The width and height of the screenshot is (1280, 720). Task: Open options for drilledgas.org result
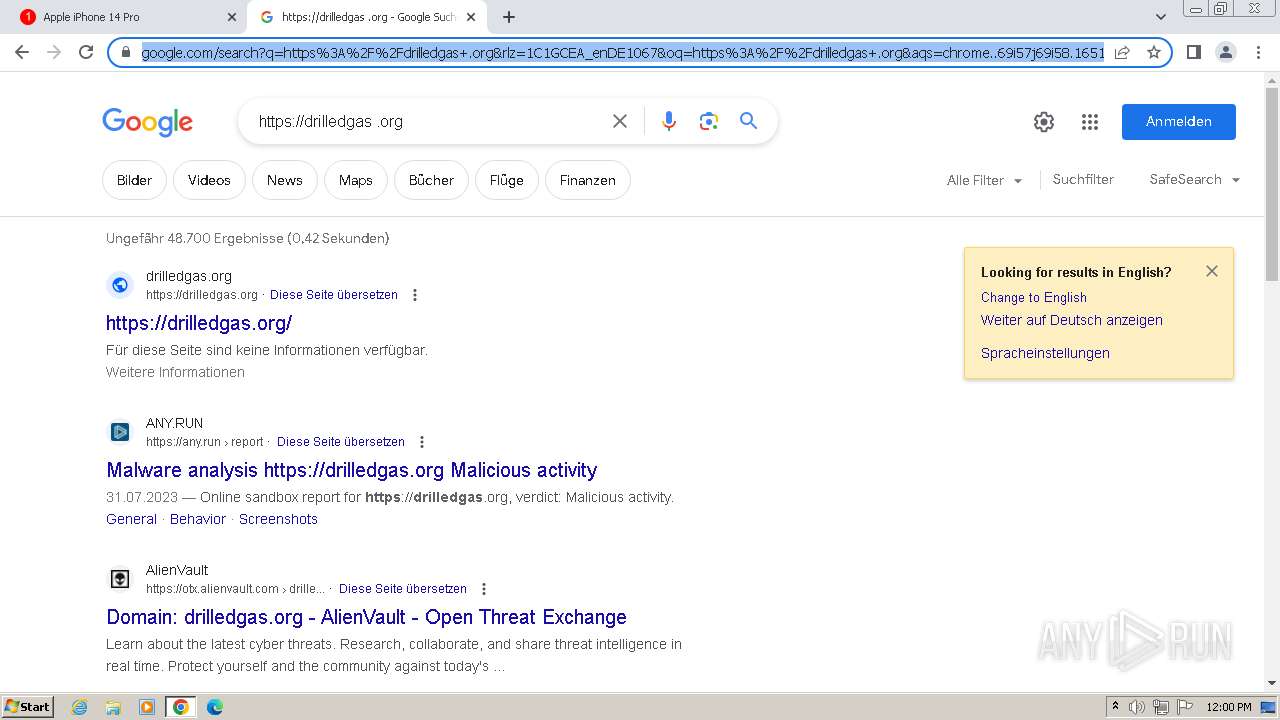coord(415,295)
